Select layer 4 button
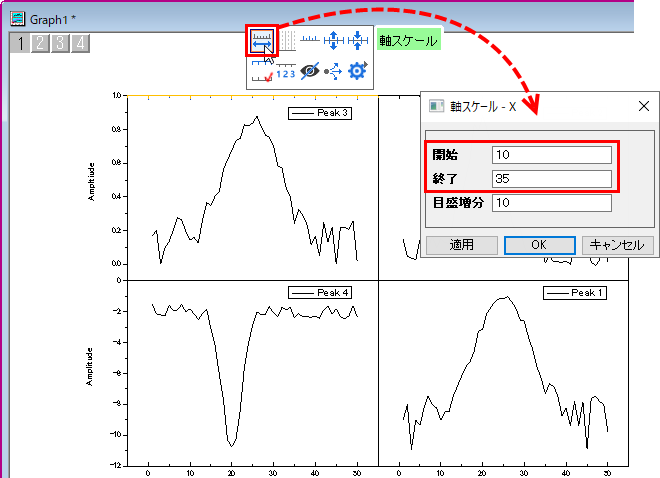The width and height of the screenshot is (660, 478). coord(80,43)
